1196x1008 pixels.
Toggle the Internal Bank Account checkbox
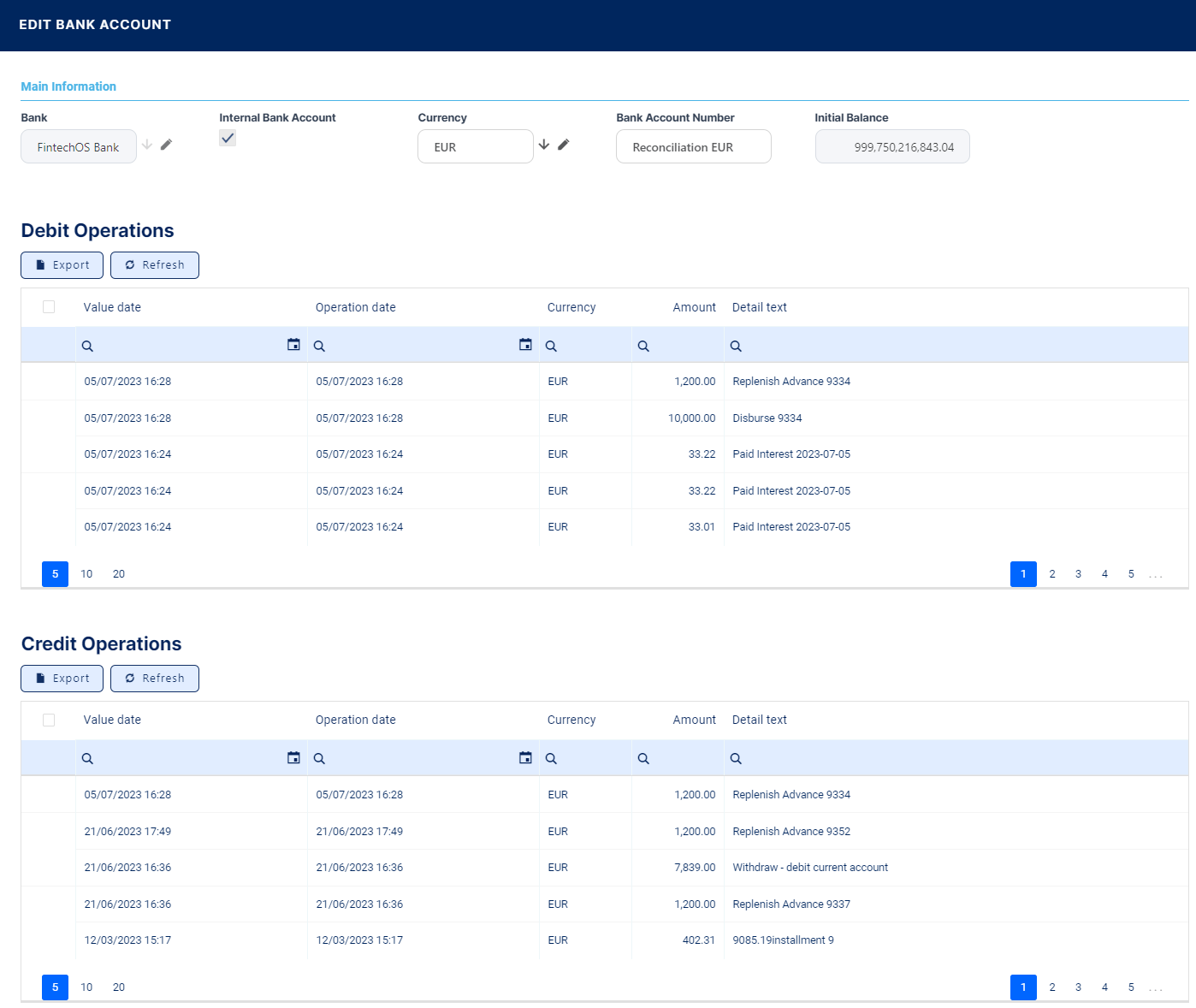pos(228,139)
